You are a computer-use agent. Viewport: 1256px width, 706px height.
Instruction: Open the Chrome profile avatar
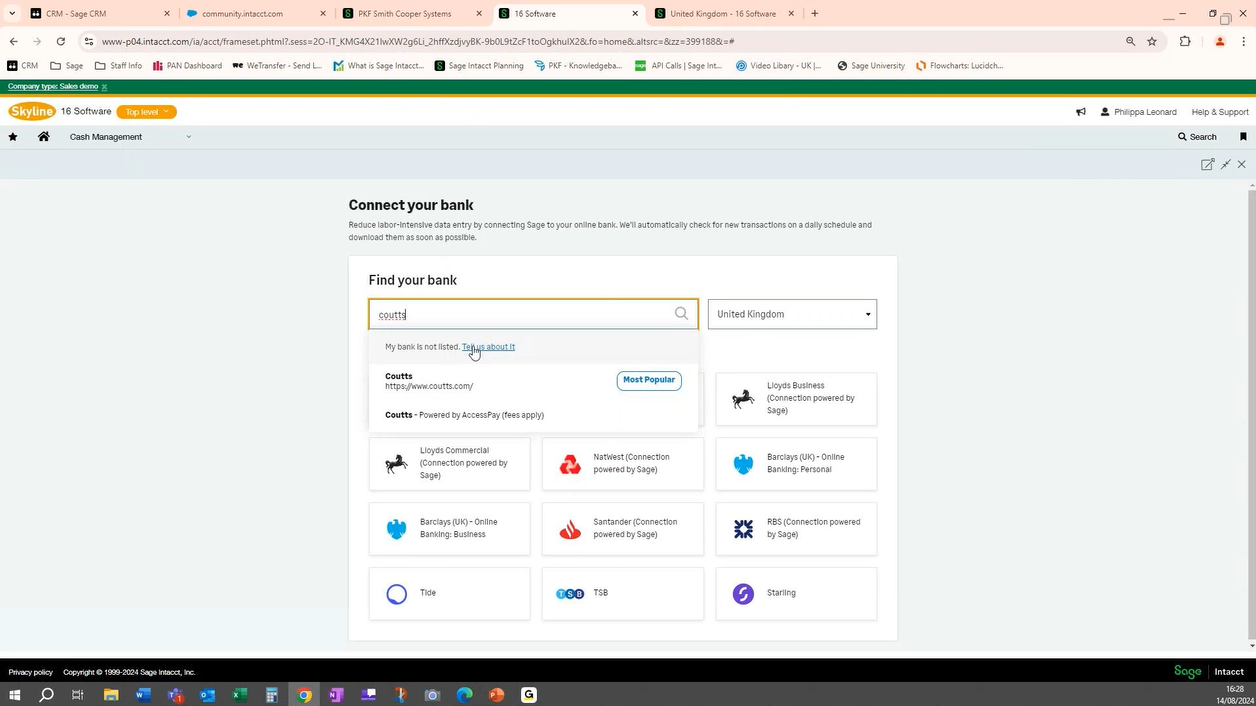click(x=1219, y=41)
